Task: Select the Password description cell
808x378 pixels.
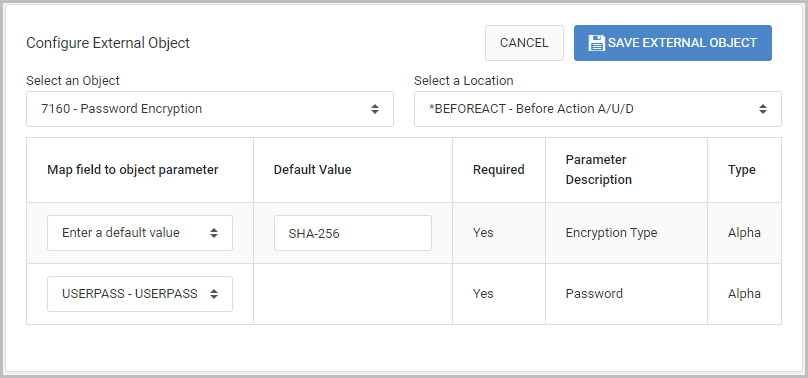Action: click(626, 294)
